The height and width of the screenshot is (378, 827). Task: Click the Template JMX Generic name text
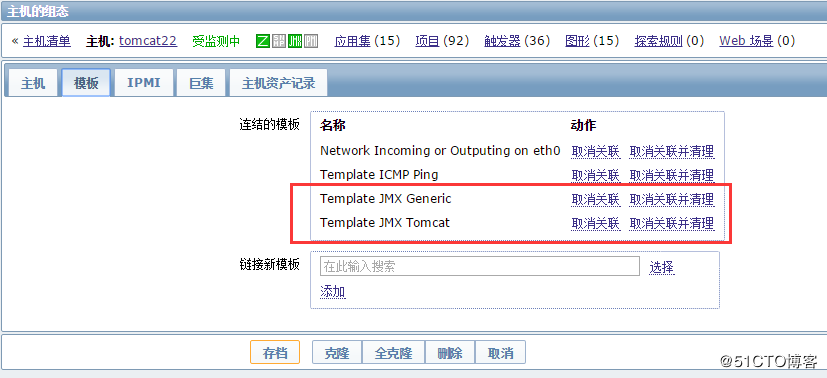point(386,199)
